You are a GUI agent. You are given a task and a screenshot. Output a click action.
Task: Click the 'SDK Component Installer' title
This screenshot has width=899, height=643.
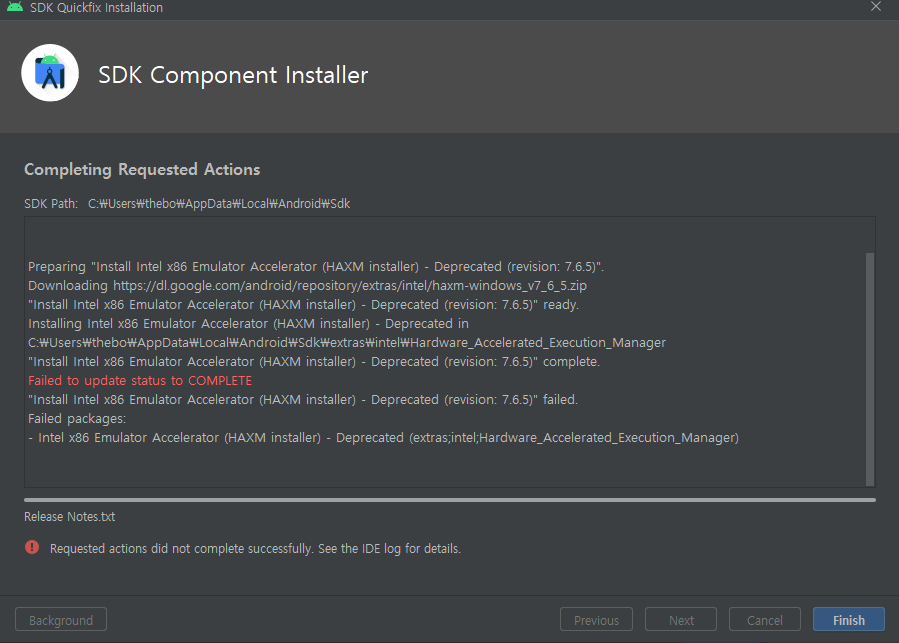[233, 75]
